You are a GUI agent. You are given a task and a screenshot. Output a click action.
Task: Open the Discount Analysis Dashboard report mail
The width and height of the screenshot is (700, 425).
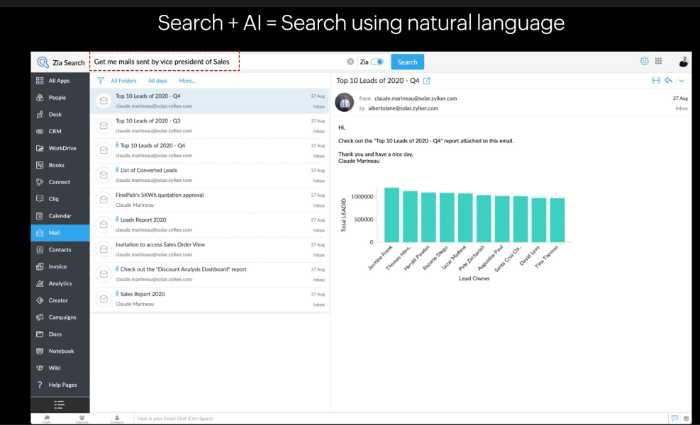[210, 274]
